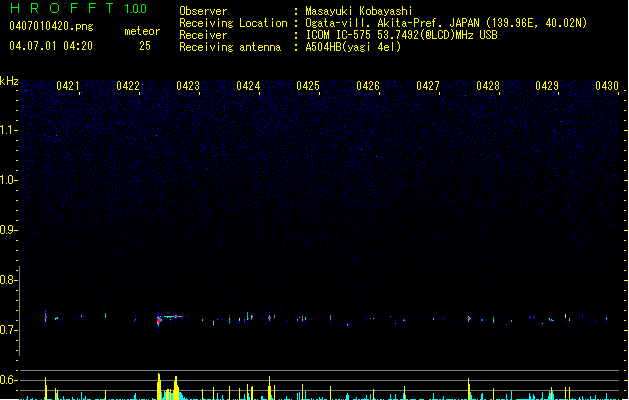Click the tallest yellow intensity bar before 0423
629x400 pixels.
(159, 386)
